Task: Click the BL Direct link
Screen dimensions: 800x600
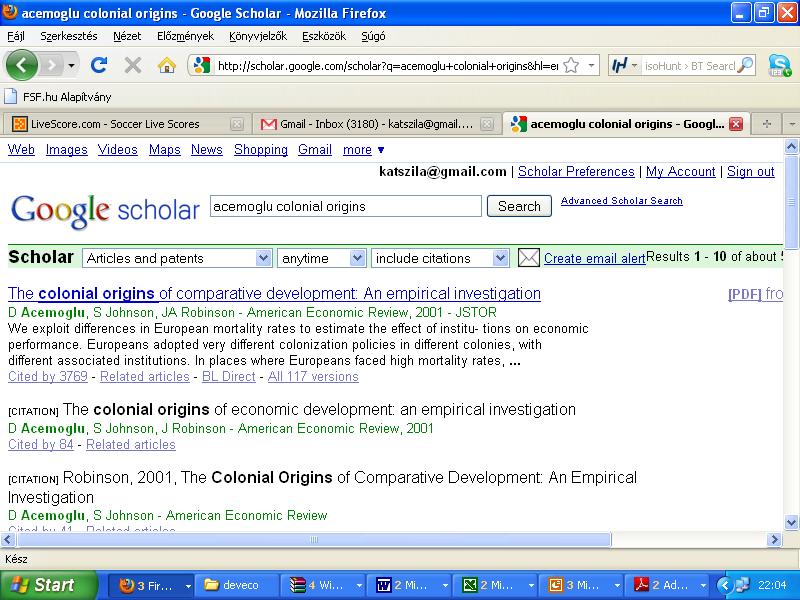Action: click(x=229, y=377)
